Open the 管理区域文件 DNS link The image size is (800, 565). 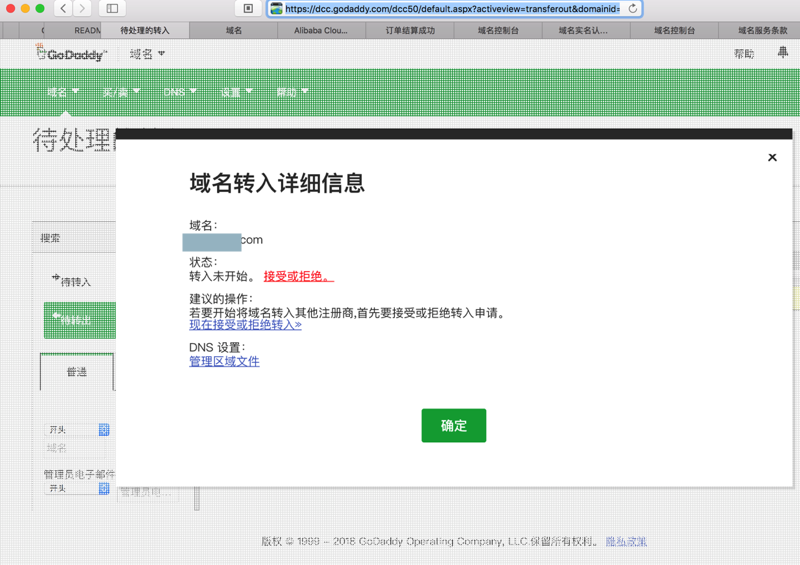(x=224, y=361)
